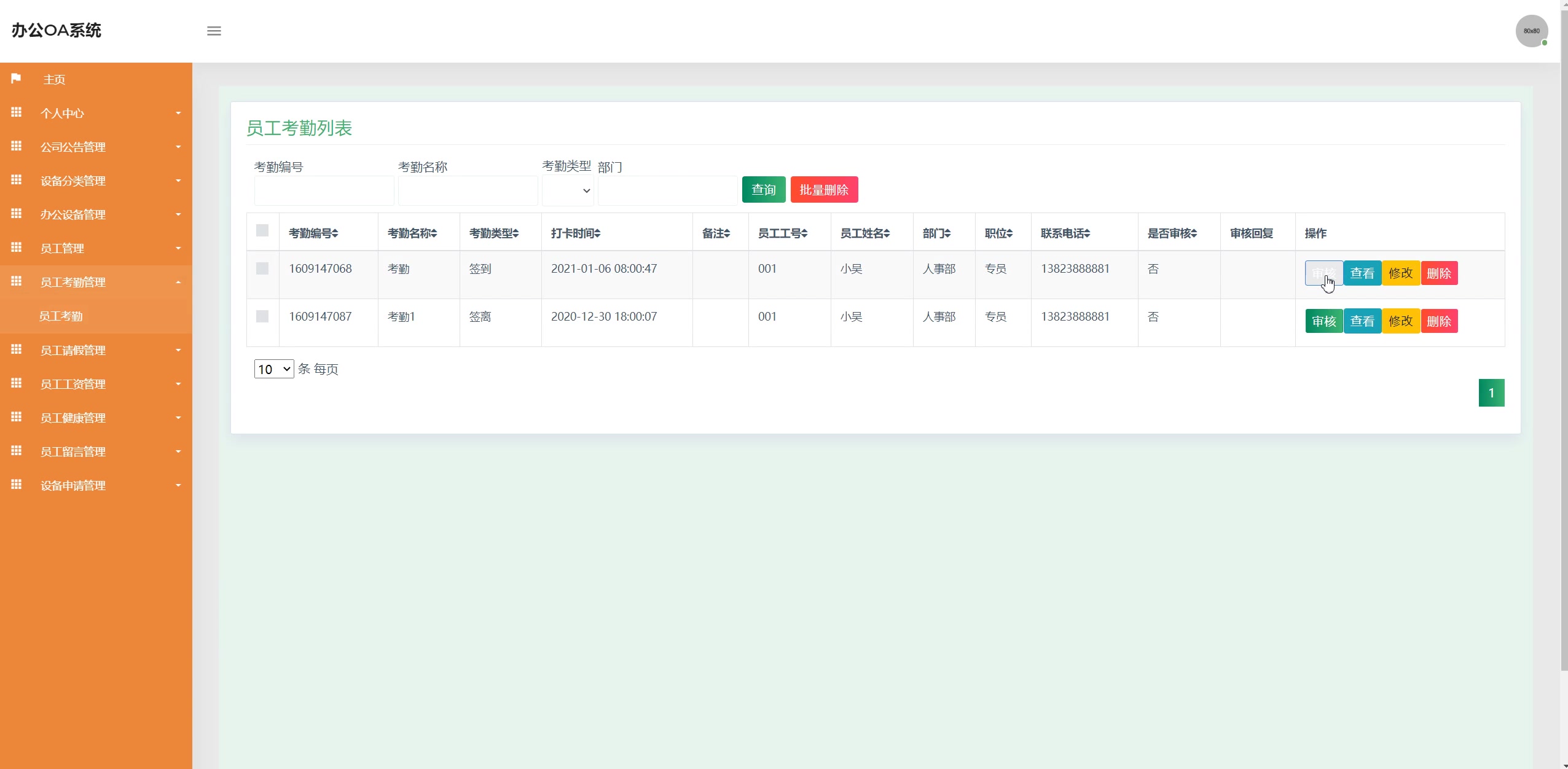The height and width of the screenshot is (769, 1568).
Task: Sort the table by the 打卡时间 column
Action: [576, 233]
